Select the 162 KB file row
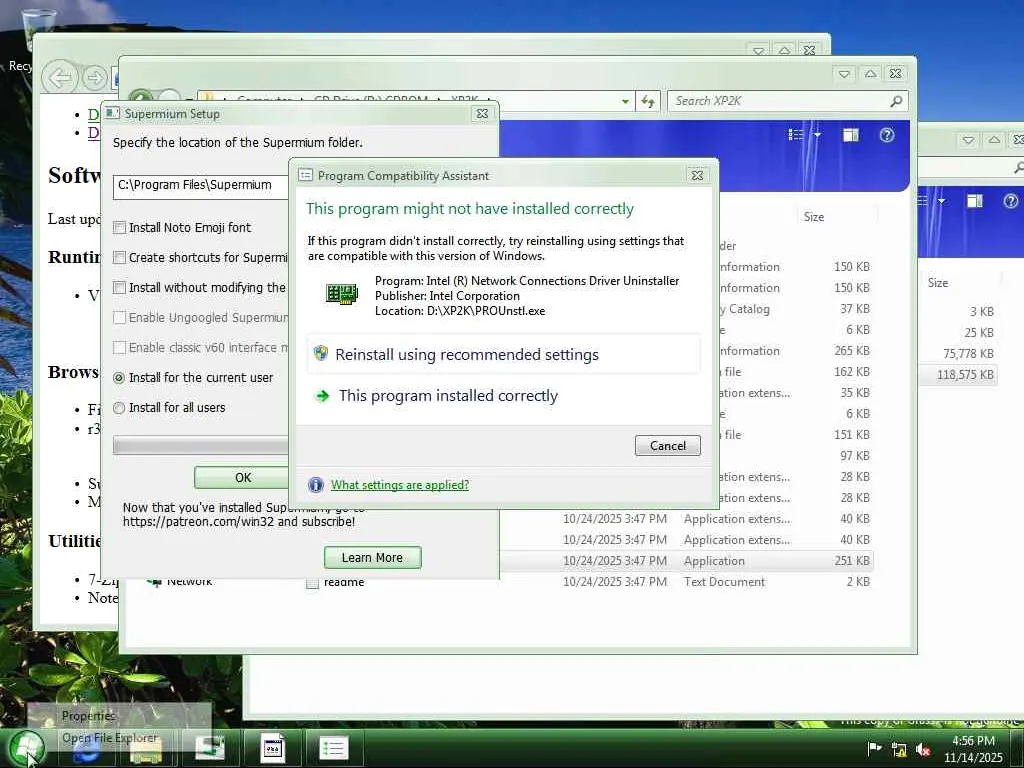The height and width of the screenshot is (768, 1024). (795, 372)
